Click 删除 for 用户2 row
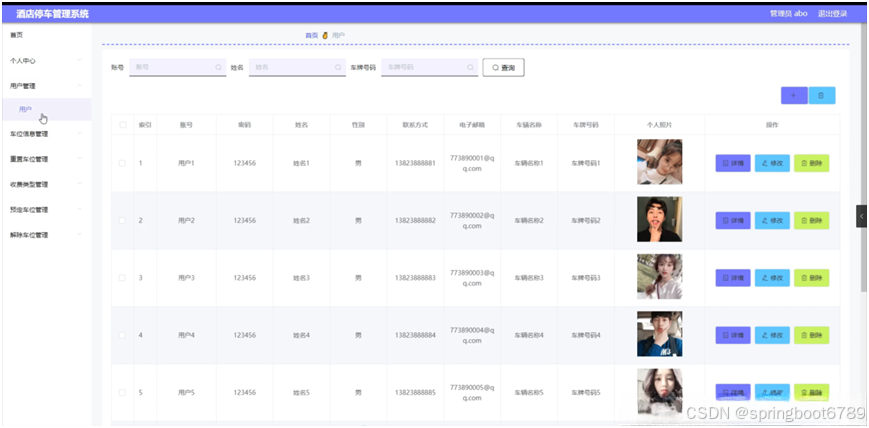This screenshot has width=869, height=428. pyautogui.click(x=811, y=220)
